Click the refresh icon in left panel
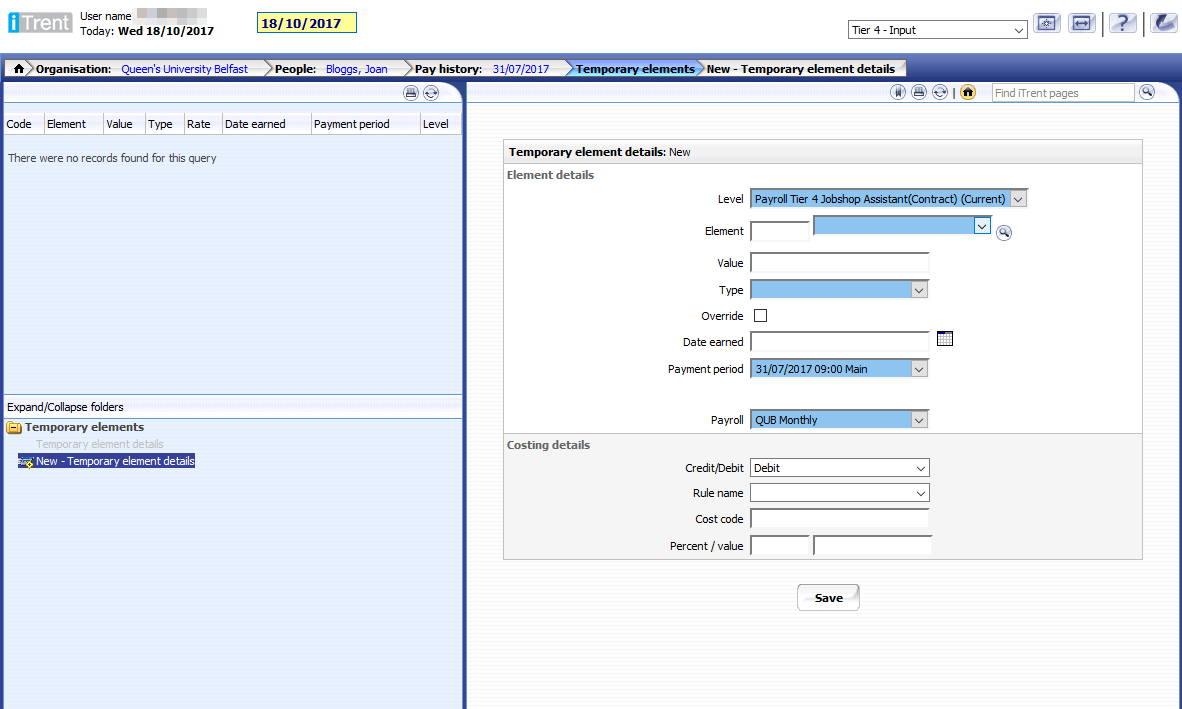 431,93
